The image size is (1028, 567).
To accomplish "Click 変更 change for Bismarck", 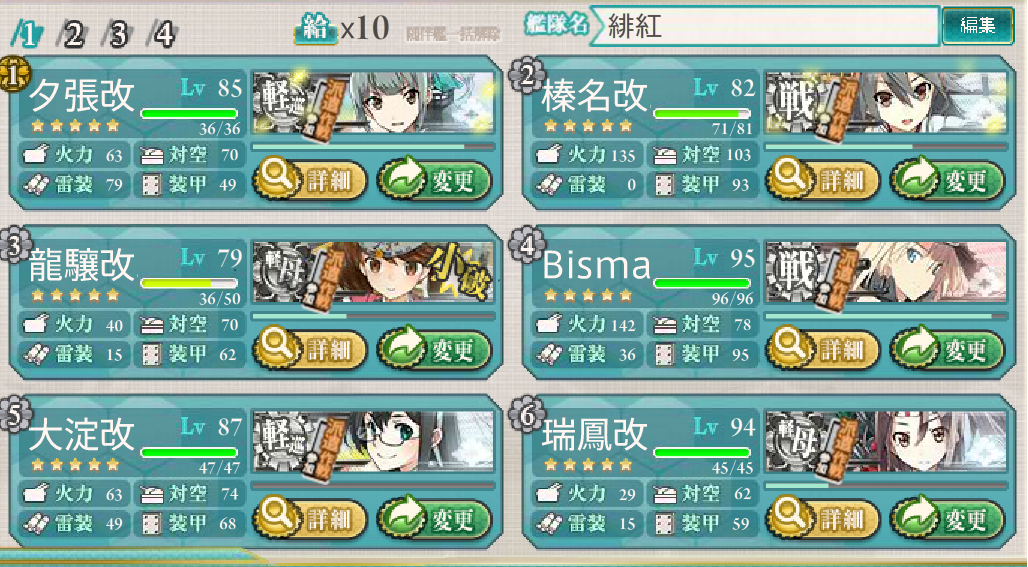I will tap(947, 349).
